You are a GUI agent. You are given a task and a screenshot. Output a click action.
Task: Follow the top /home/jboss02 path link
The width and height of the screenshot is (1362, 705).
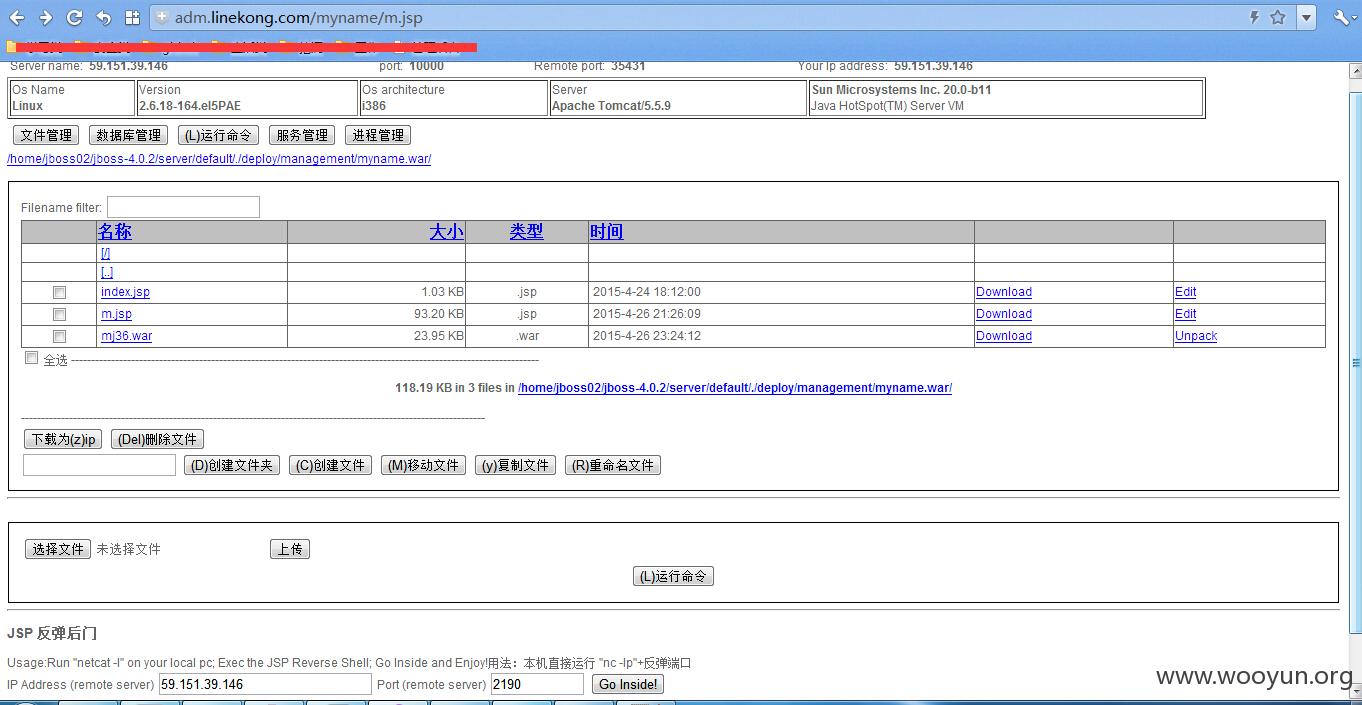[x=219, y=159]
